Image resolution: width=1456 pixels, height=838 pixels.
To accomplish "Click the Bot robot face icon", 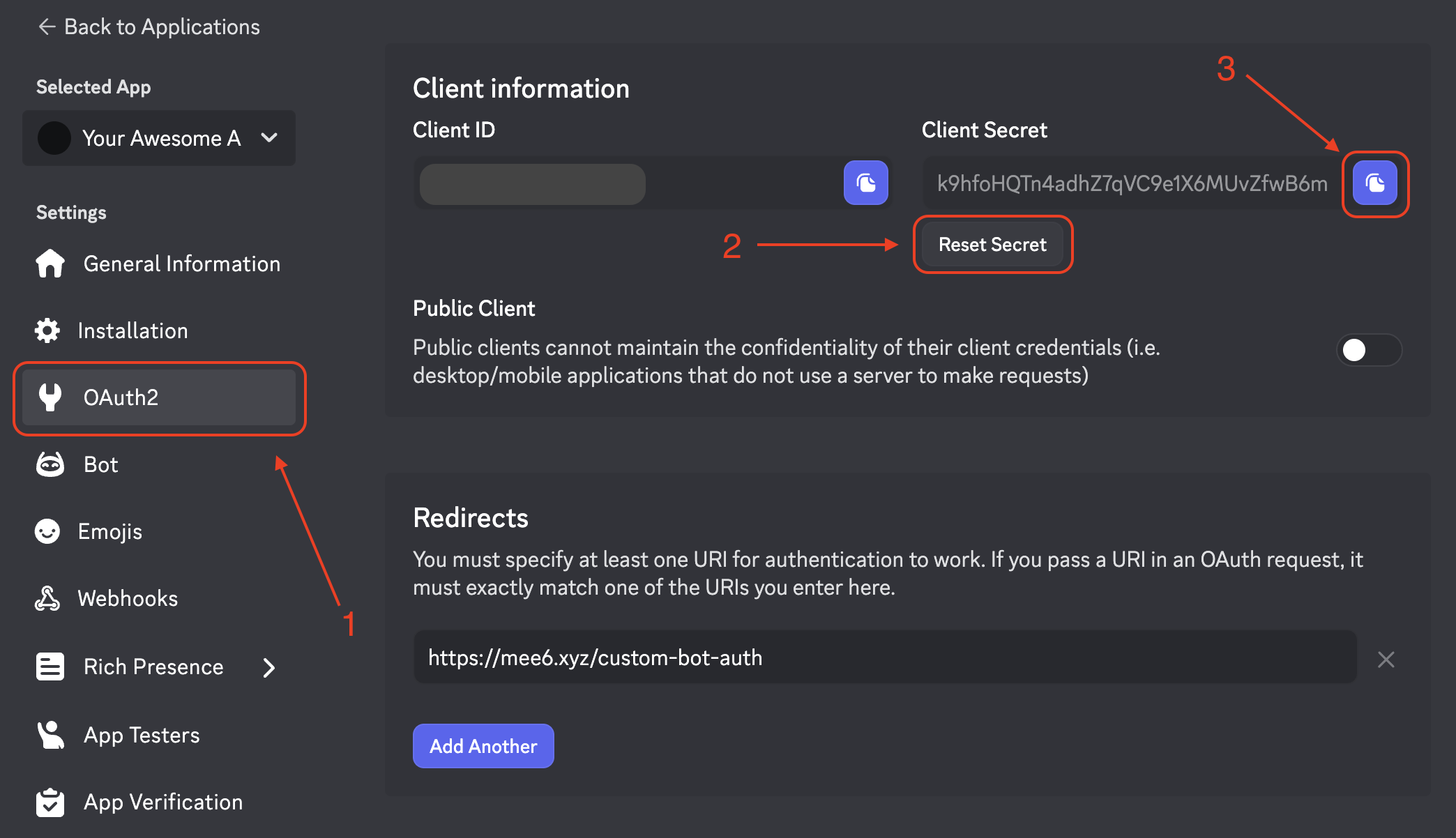I will click(50, 464).
